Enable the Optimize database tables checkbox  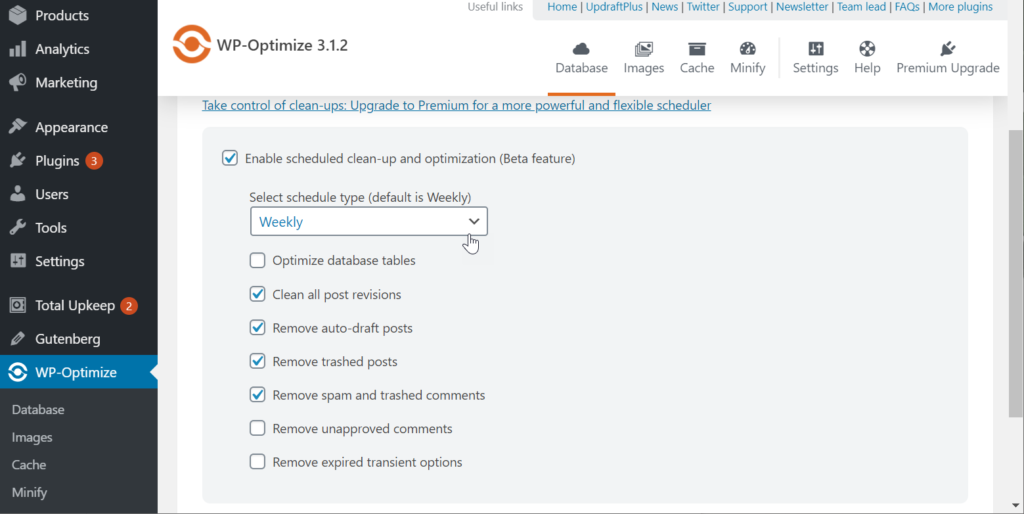click(258, 261)
